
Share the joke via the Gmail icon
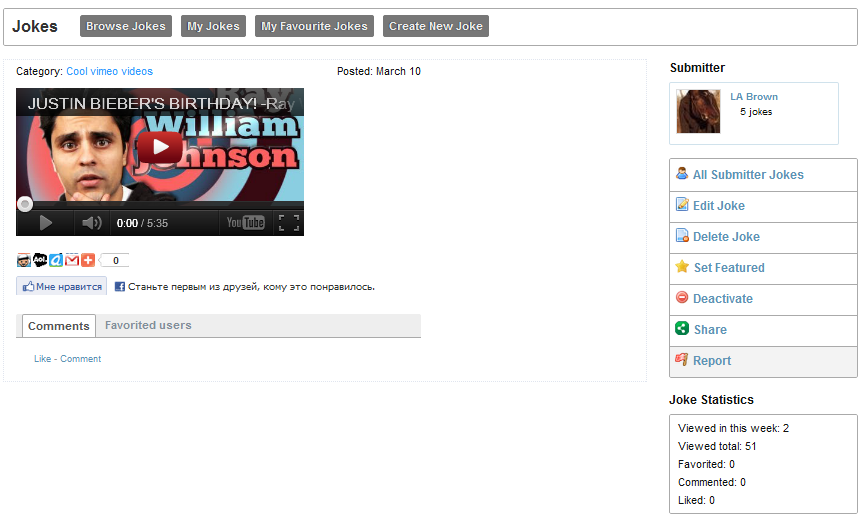pyautogui.click(x=72, y=260)
